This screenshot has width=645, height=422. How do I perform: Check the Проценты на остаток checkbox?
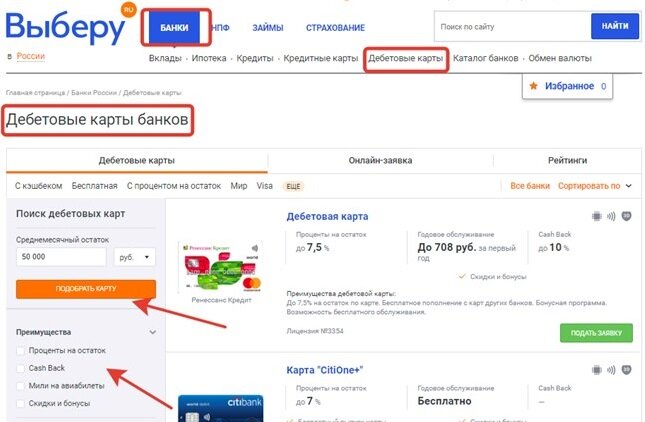tap(20, 350)
